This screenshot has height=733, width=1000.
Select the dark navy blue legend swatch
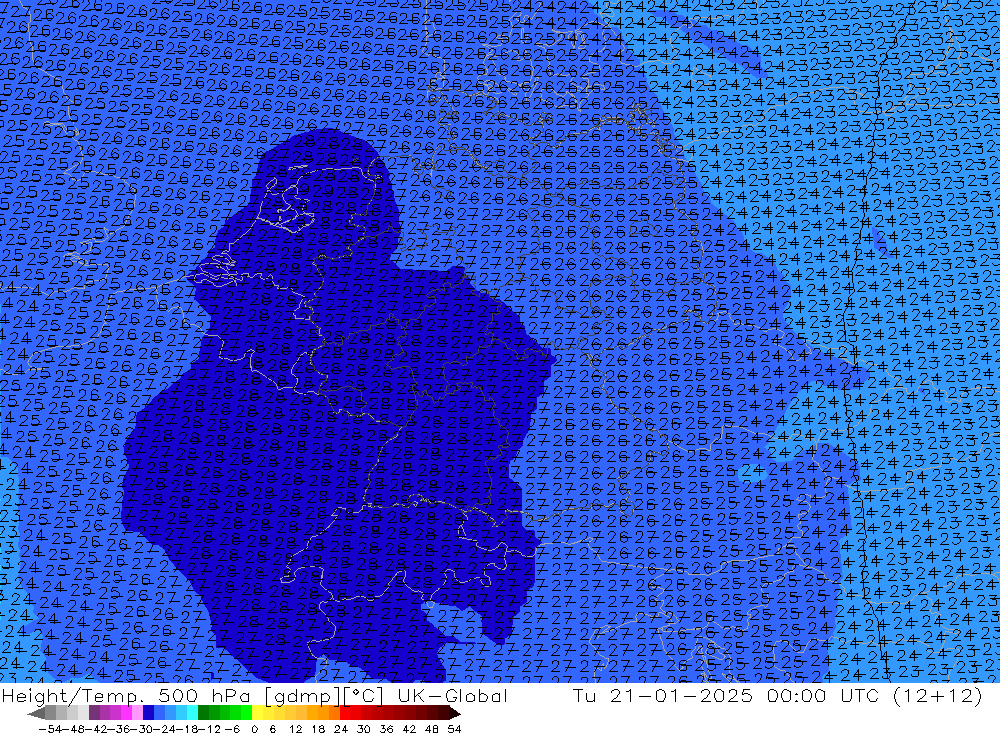click(x=148, y=713)
